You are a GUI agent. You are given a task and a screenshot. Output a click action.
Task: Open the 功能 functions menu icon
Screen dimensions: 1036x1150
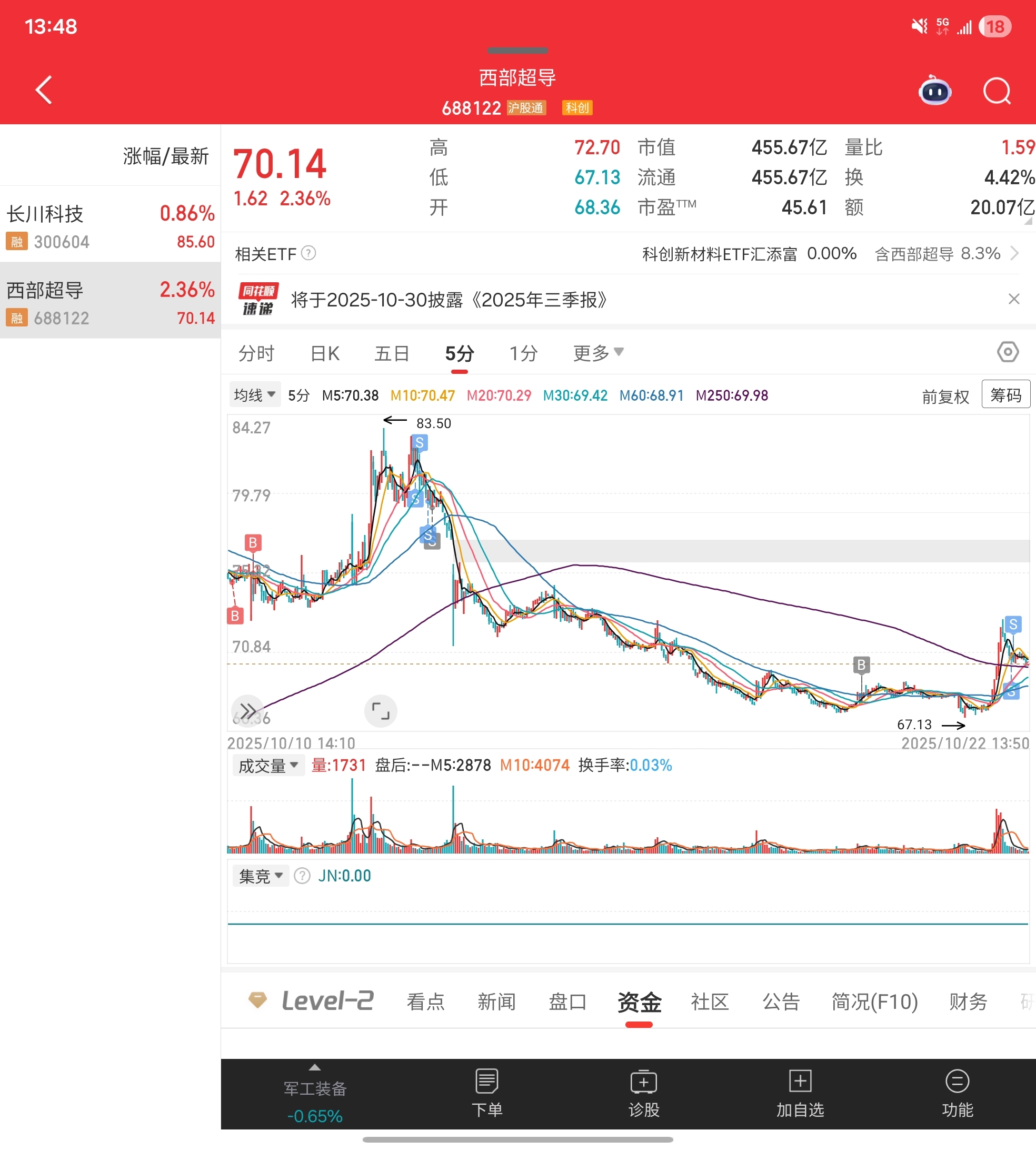point(957,1080)
